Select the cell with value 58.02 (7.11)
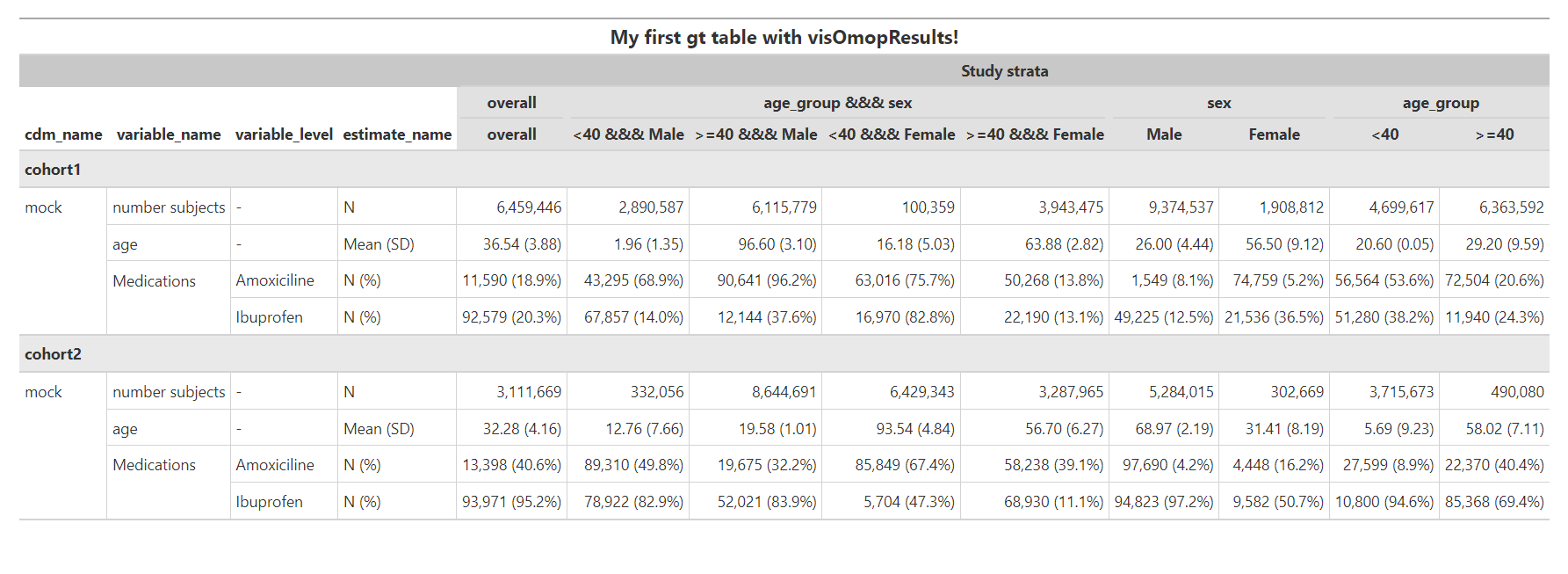The height and width of the screenshot is (574, 1568). point(1504,429)
